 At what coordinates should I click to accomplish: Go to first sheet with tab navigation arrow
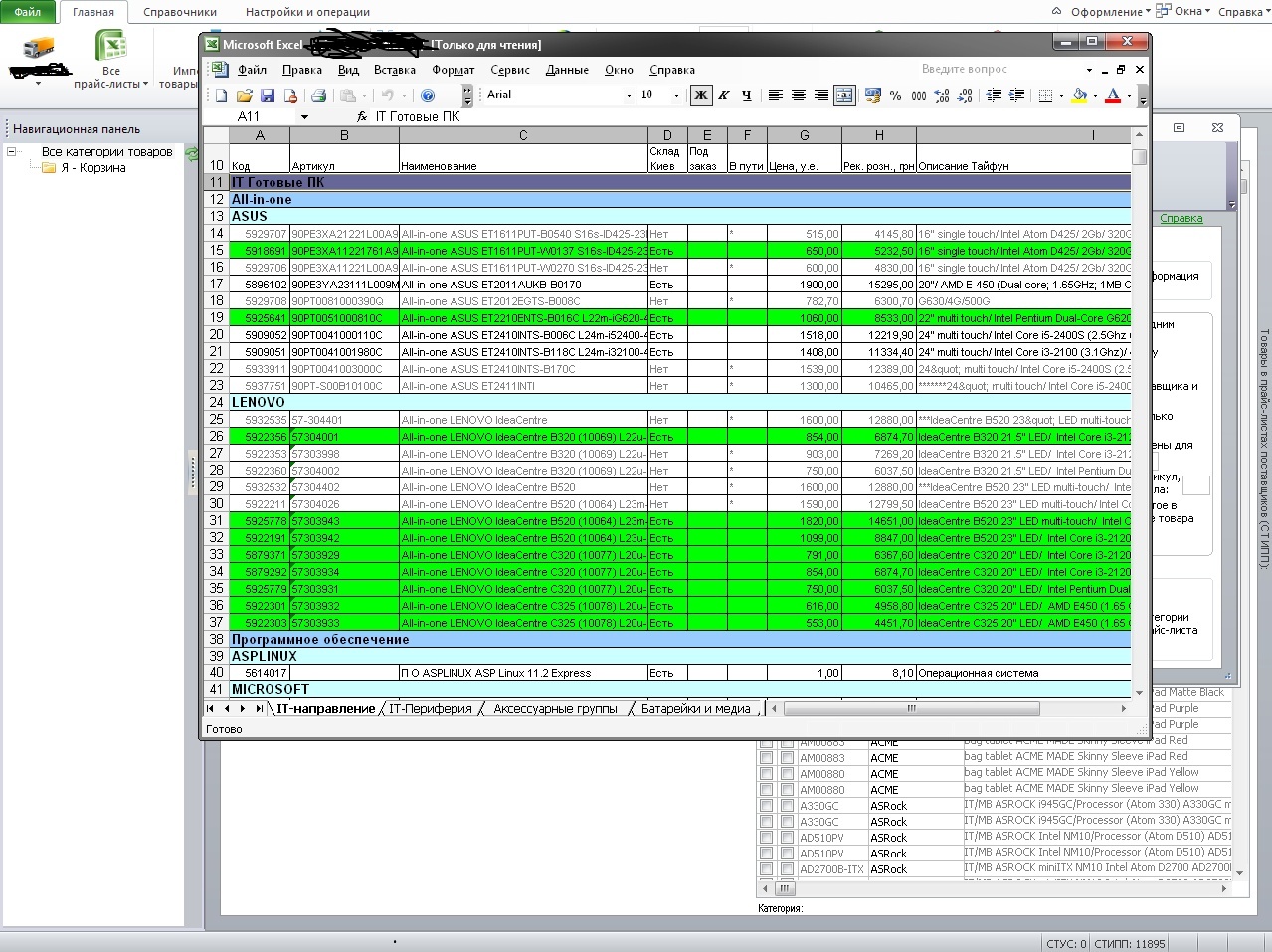pyautogui.click(x=211, y=709)
